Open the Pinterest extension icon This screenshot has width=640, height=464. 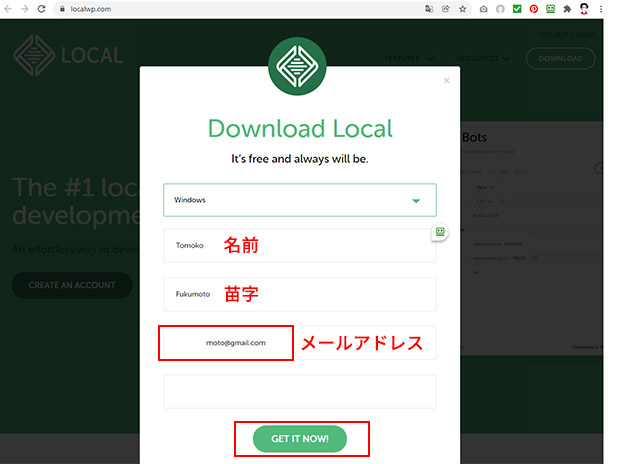pos(533,9)
